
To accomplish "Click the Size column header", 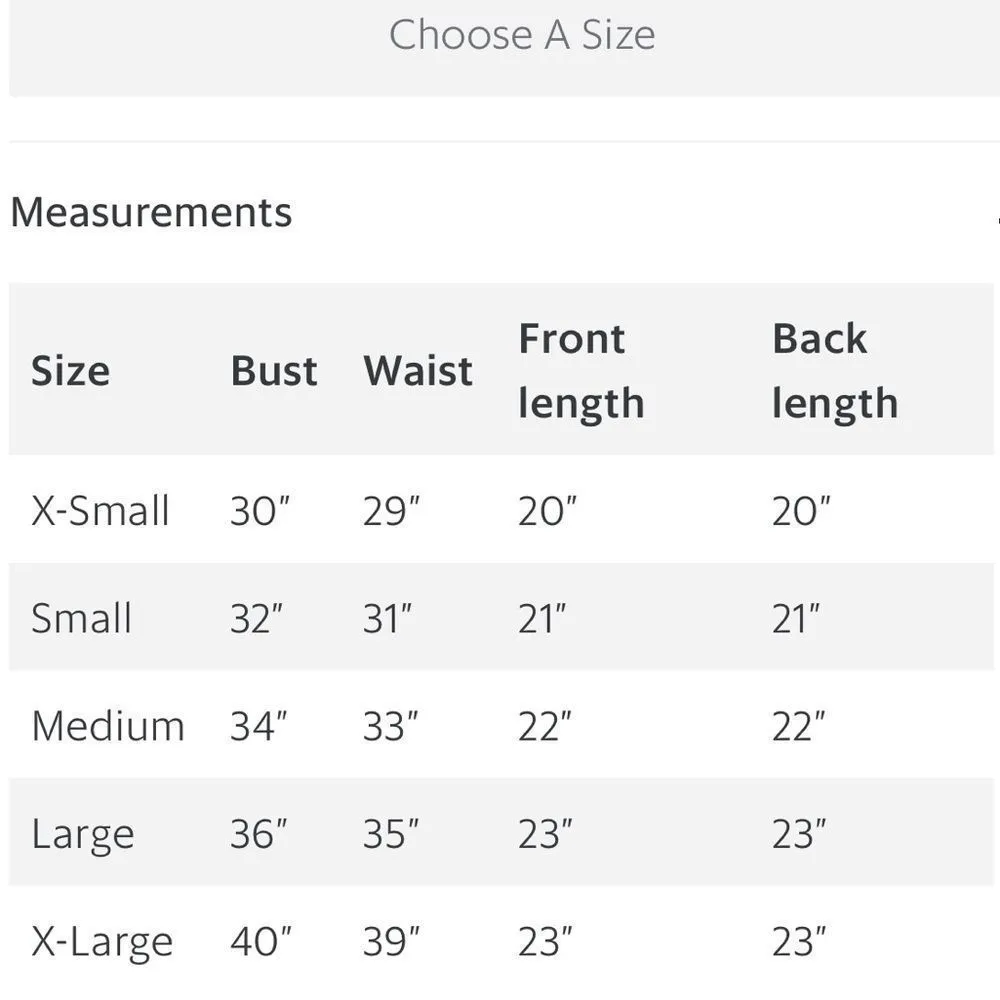I will pyautogui.click(x=70, y=371).
